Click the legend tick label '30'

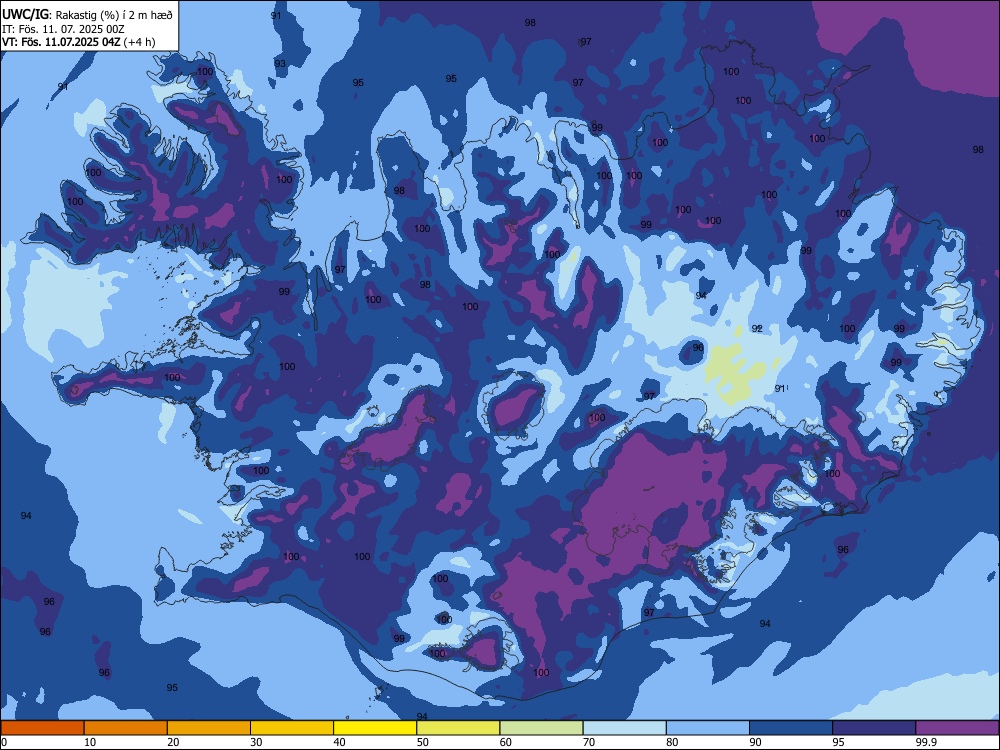point(256,742)
